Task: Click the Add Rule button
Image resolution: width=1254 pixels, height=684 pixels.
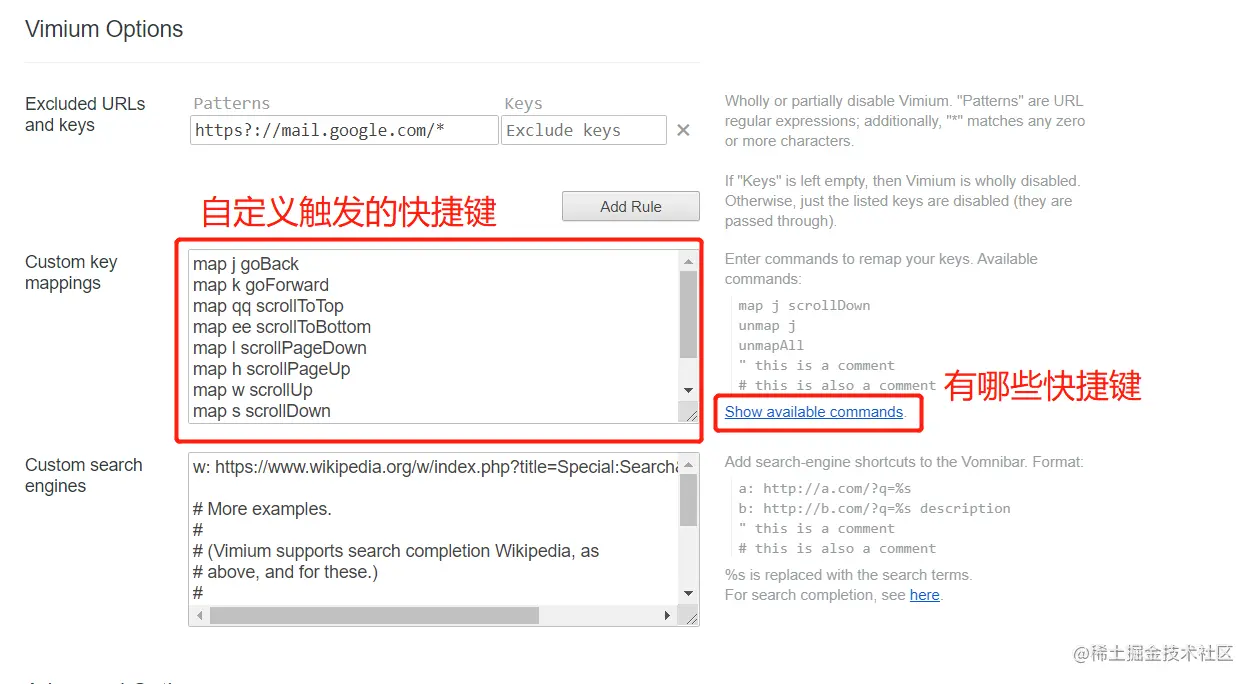Action: point(630,207)
